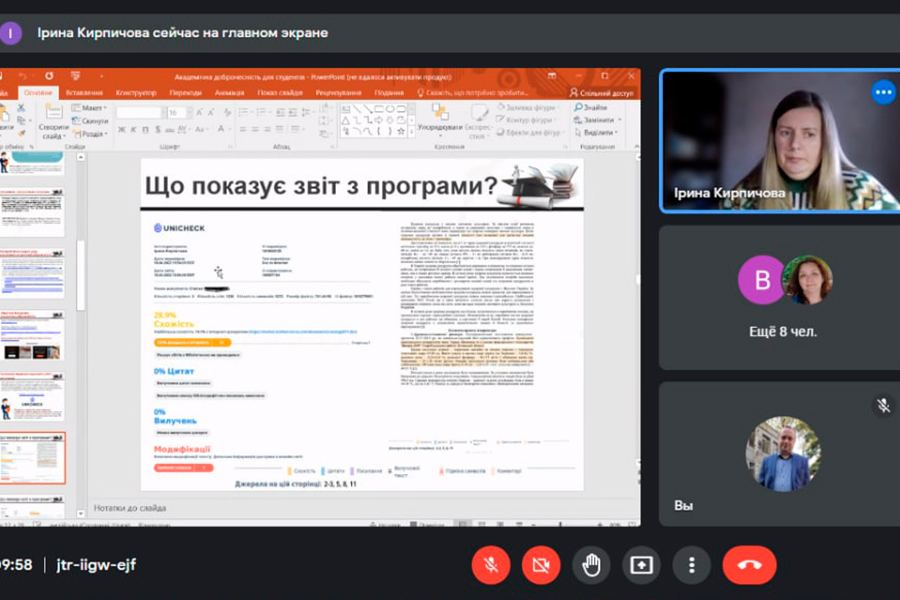The width and height of the screenshot is (900, 600).
Task: Unmute the microphone in Meet
Action: pyautogui.click(x=491, y=565)
